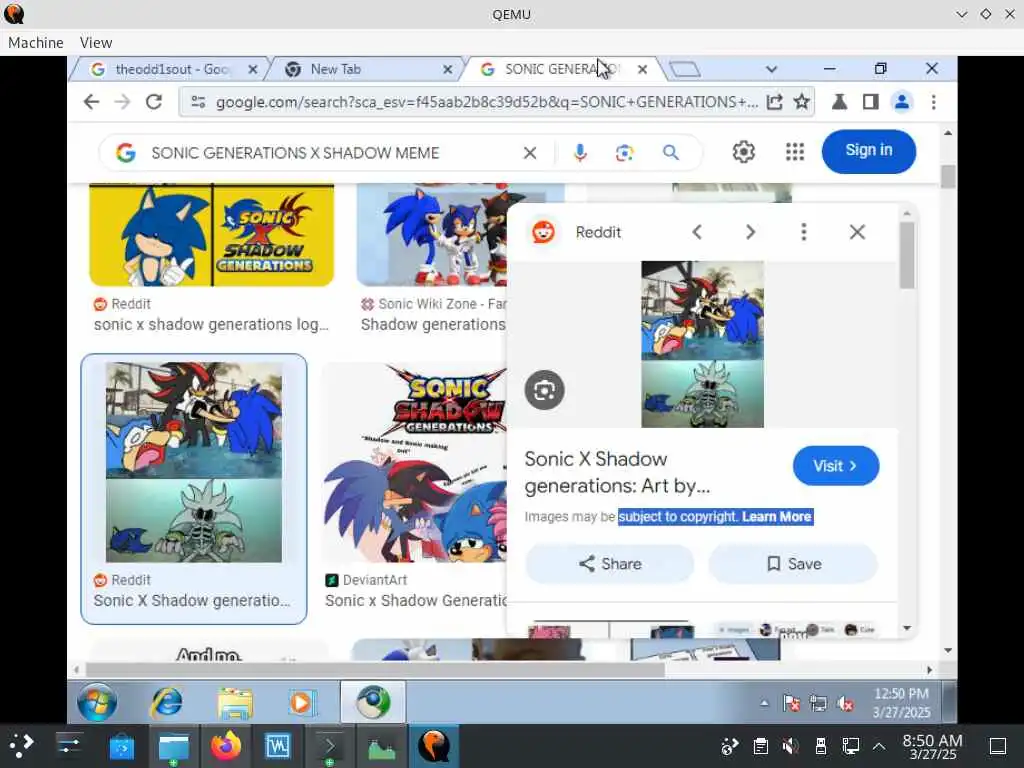Viewport: 1024px width, 768px height.
Task: Open the Windows Action Center flag icon
Action: pyautogui.click(x=792, y=703)
